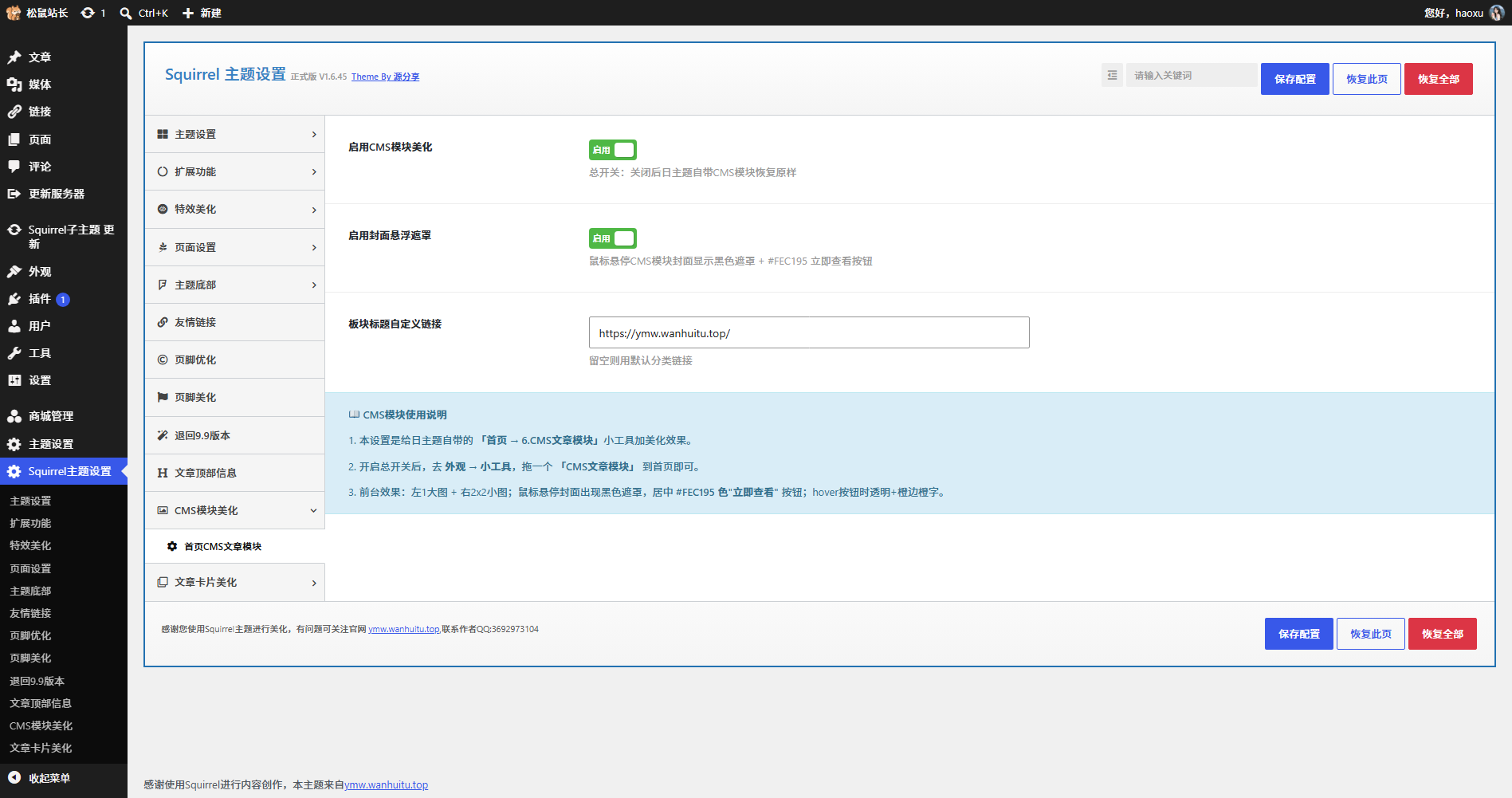1512x798 pixels.
Task: Click the bottom 保存配置 button
Action: pyautogui.click(x=1298, y=634)
